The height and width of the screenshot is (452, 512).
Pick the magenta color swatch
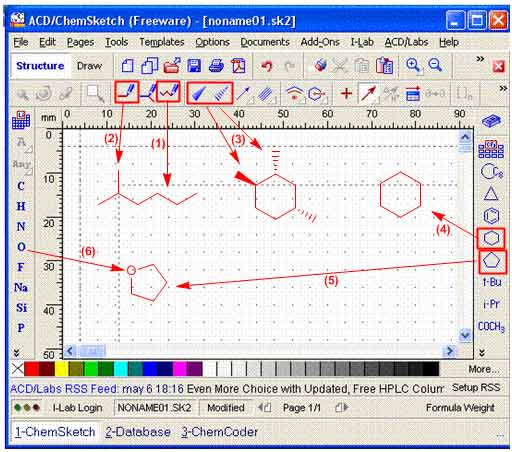pyautogui.click(x=180, y=369)
